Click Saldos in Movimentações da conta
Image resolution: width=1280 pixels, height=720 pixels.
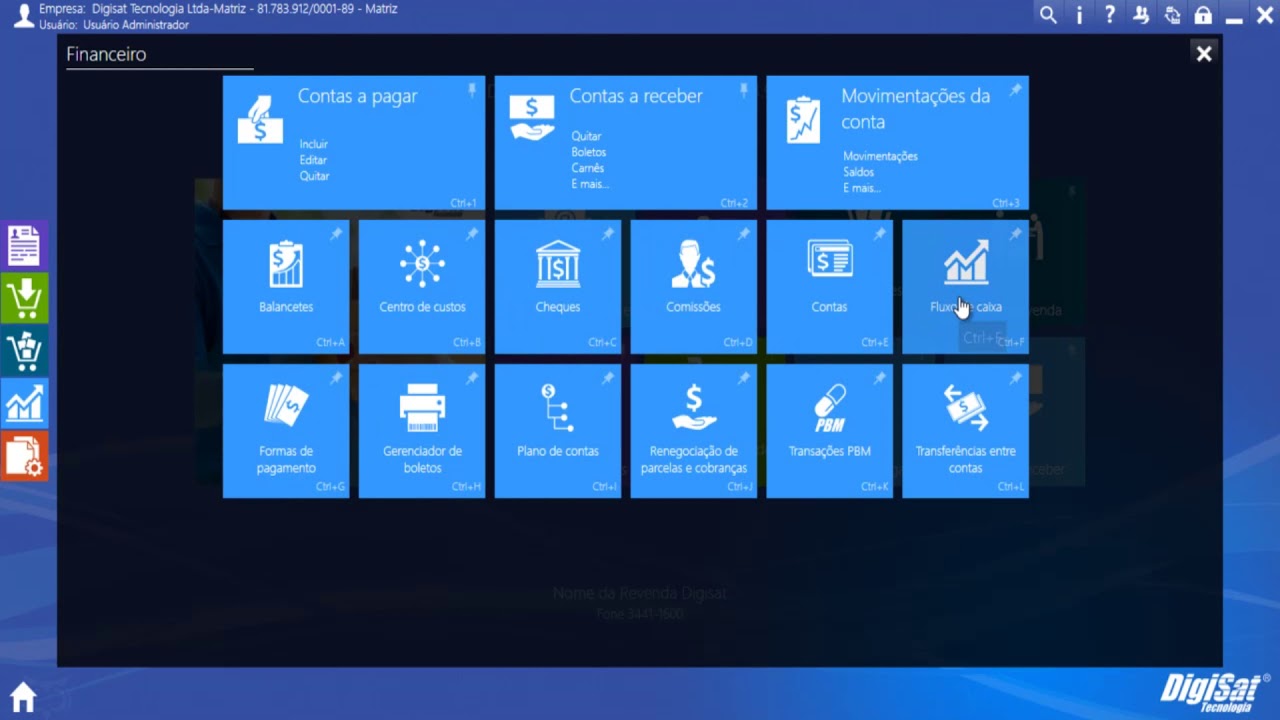point(858,172)
